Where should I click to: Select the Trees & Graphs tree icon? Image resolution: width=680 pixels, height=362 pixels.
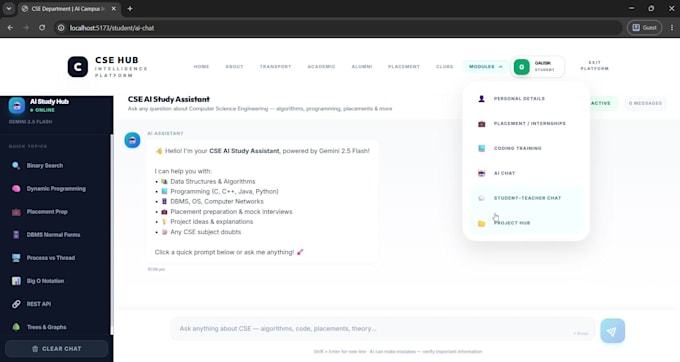click(x=16, y=327)
